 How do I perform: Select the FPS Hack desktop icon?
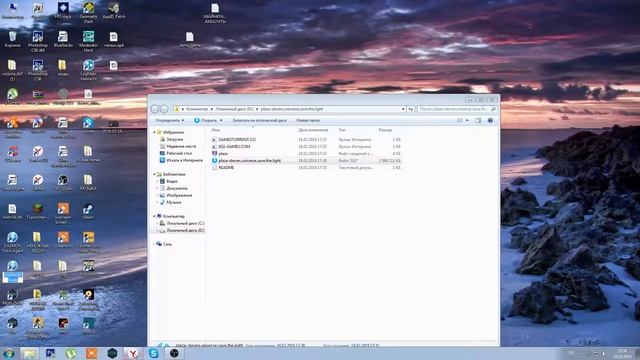coord(63,10)
